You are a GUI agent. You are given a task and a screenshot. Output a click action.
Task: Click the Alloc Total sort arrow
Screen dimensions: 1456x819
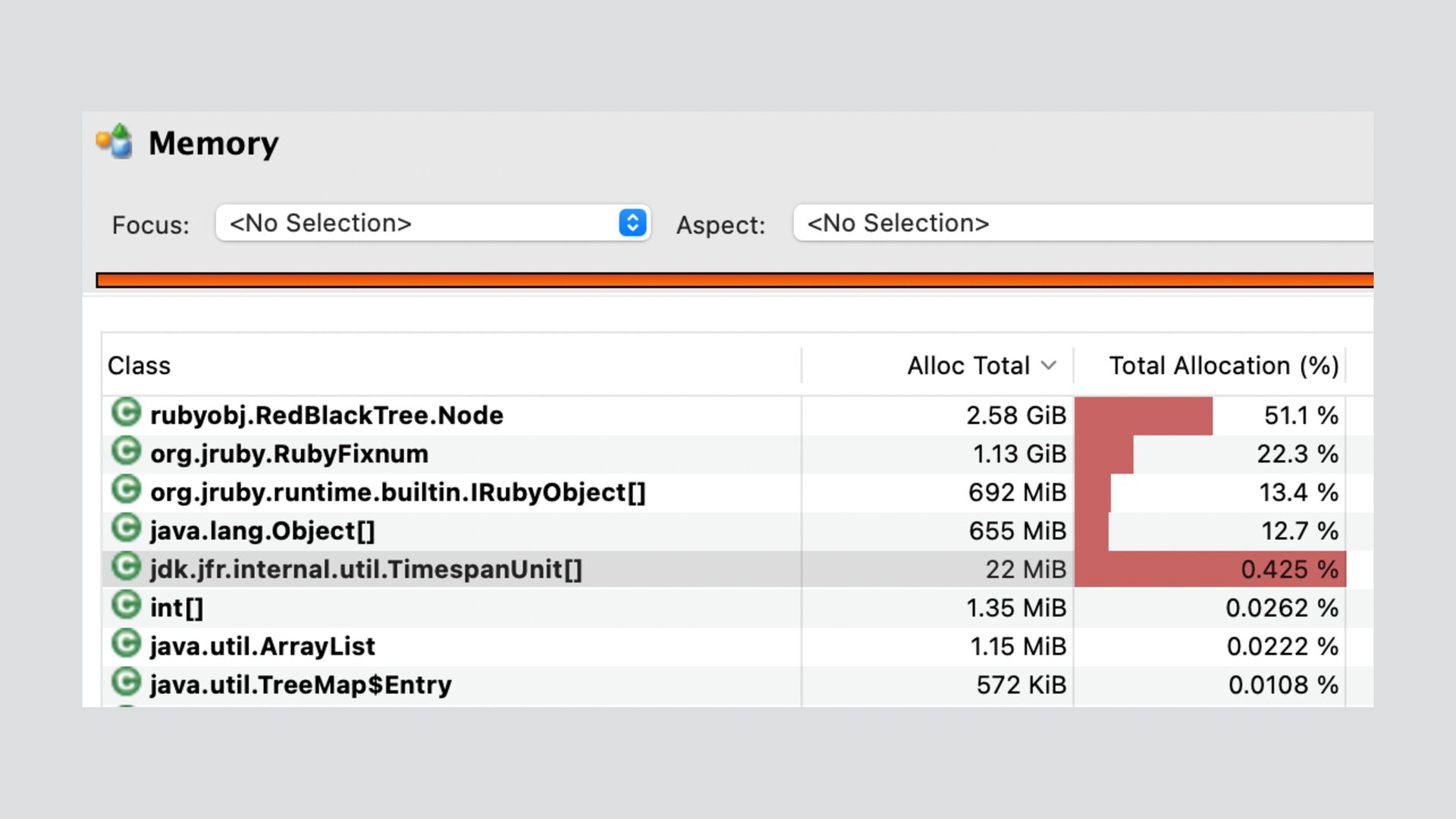point(1049,366)
